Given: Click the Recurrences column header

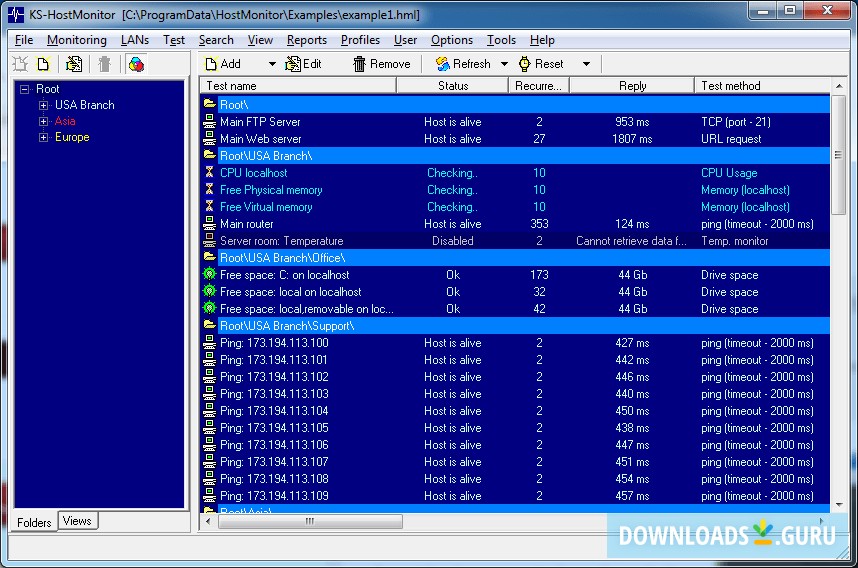Looking at the screenshot, I should (539, 86).
